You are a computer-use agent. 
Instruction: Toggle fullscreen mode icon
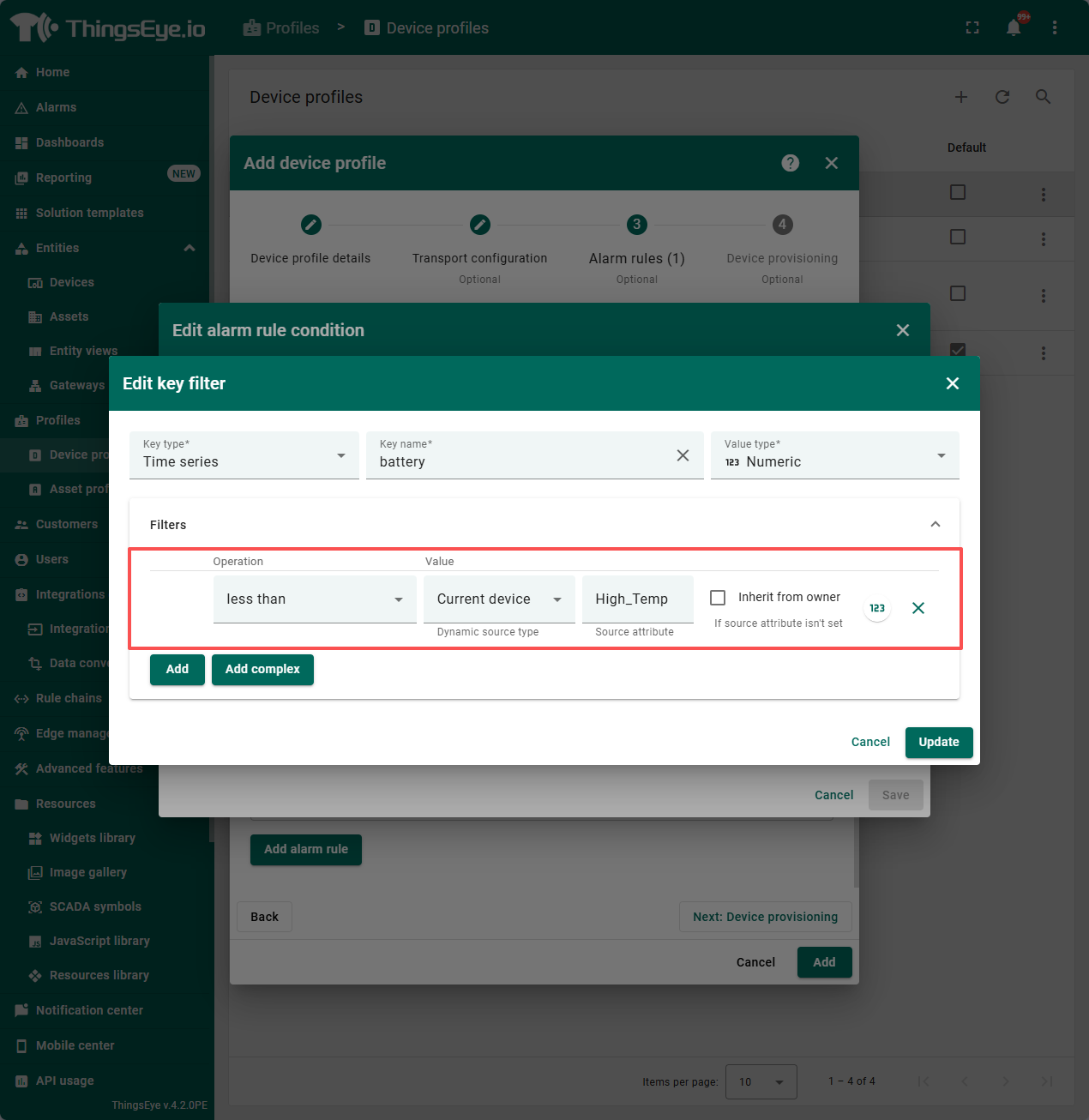[972, 27]
